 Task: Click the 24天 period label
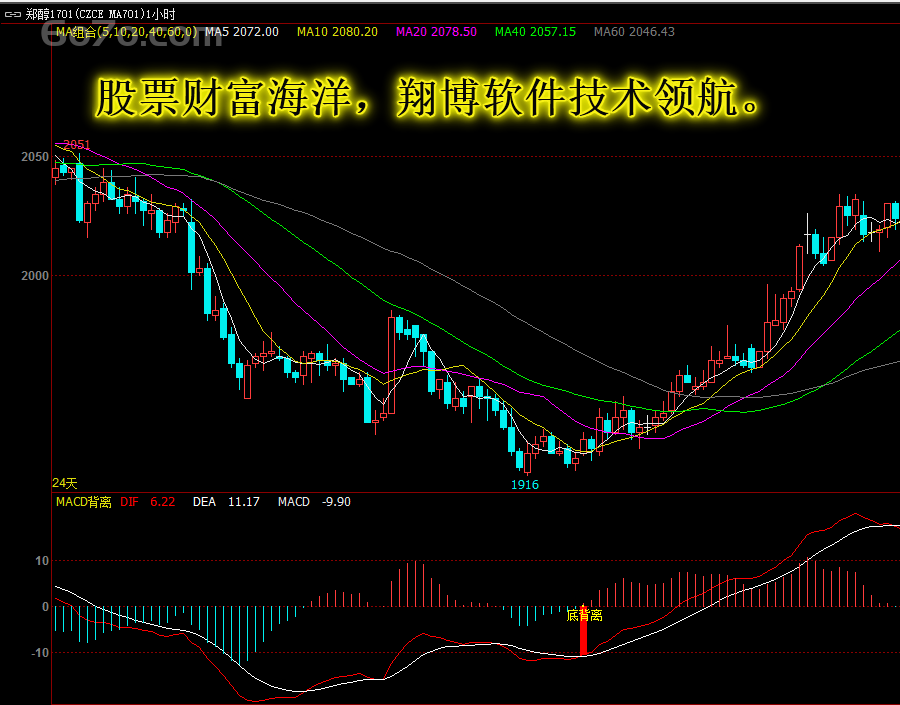(x=64, y=483)
